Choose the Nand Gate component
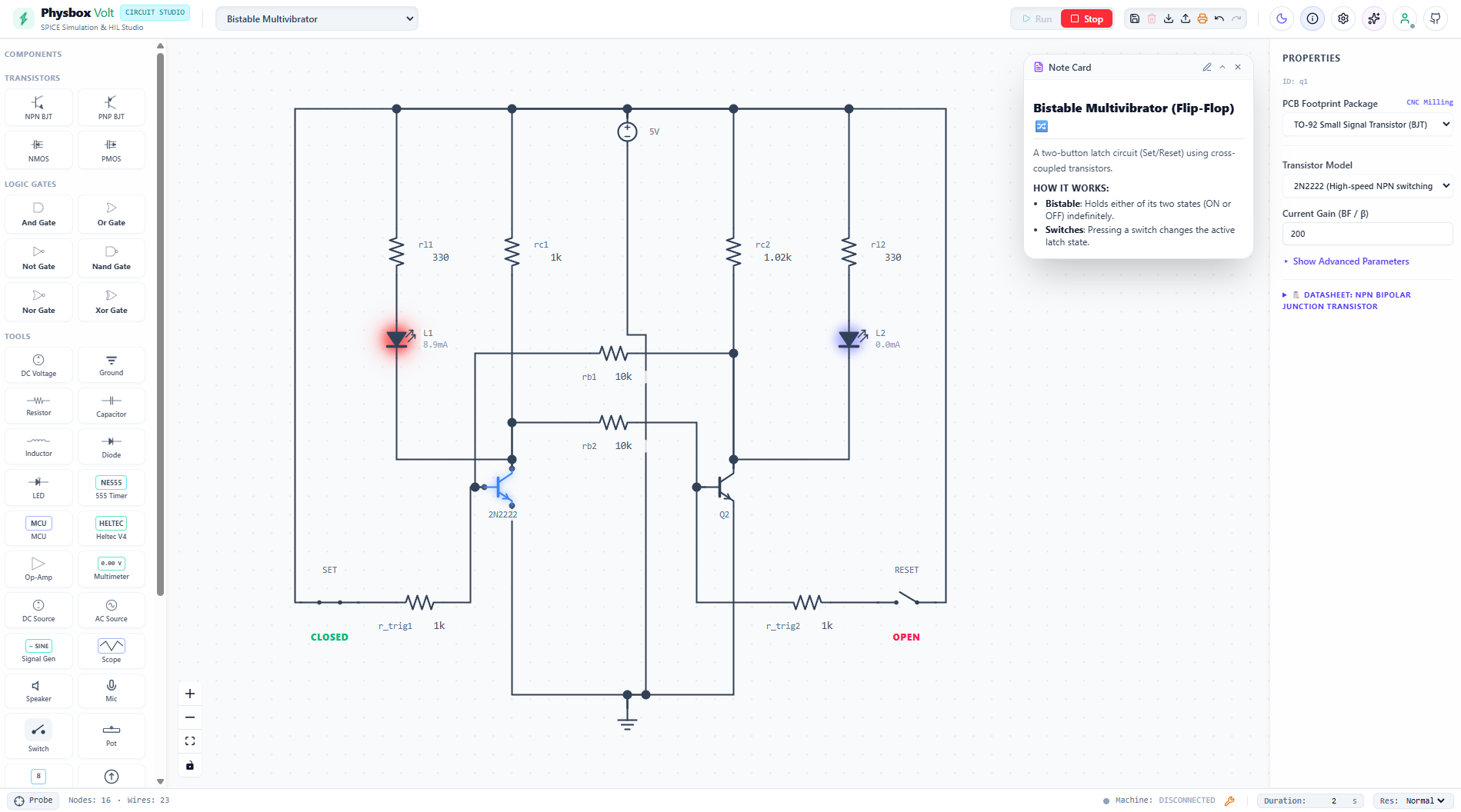Viewport: 1461px width, 812px height. click(111, 258)
